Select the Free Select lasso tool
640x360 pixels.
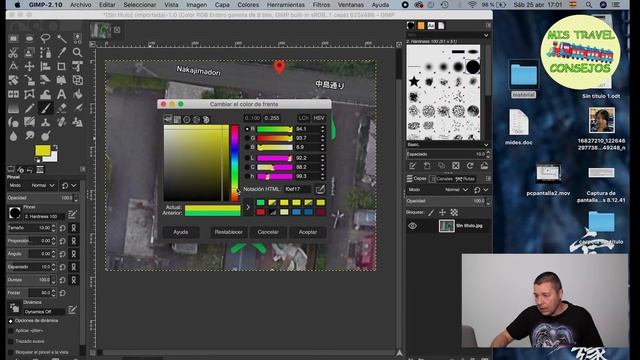coord(45,39)
